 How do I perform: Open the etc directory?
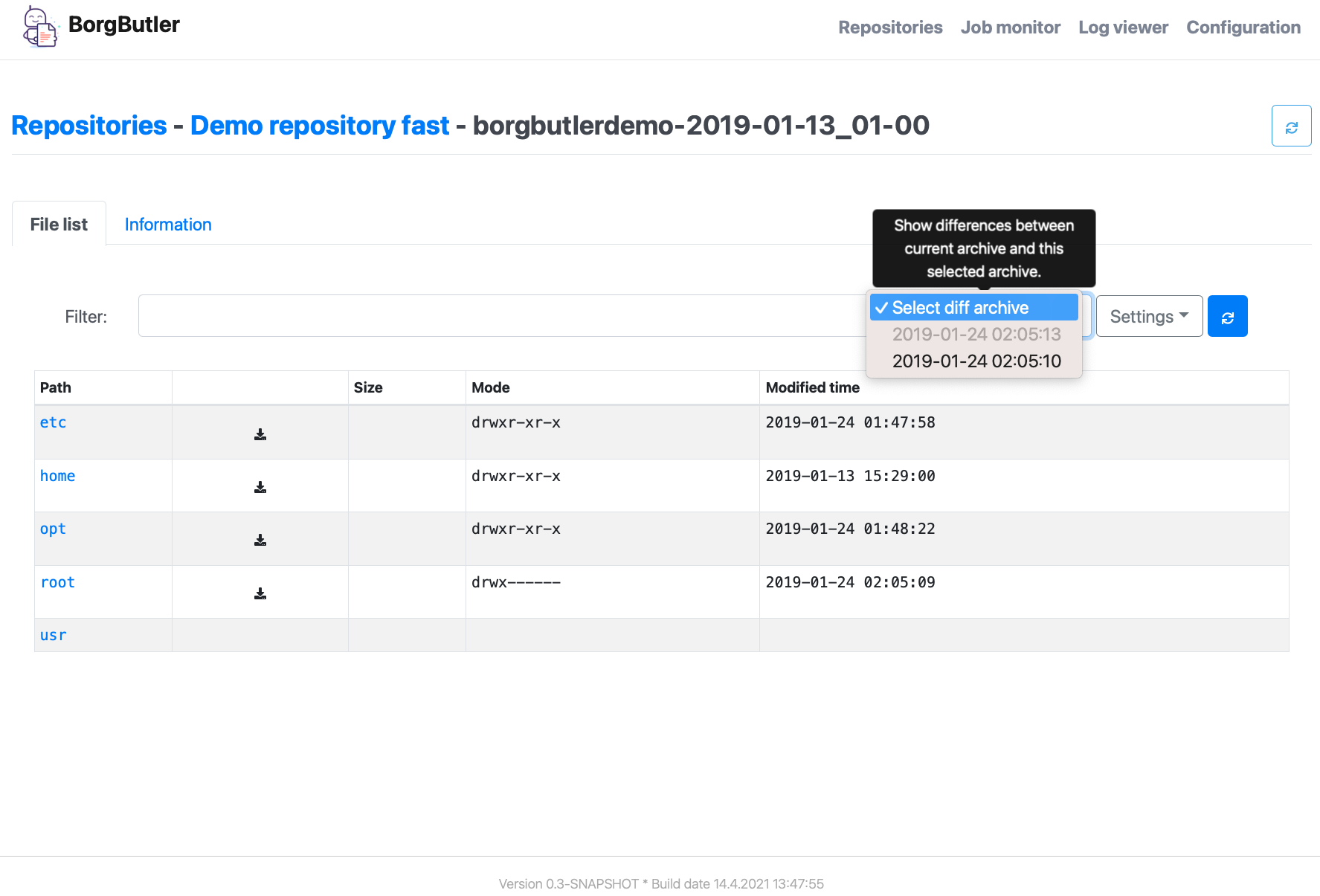pos(54,422)
